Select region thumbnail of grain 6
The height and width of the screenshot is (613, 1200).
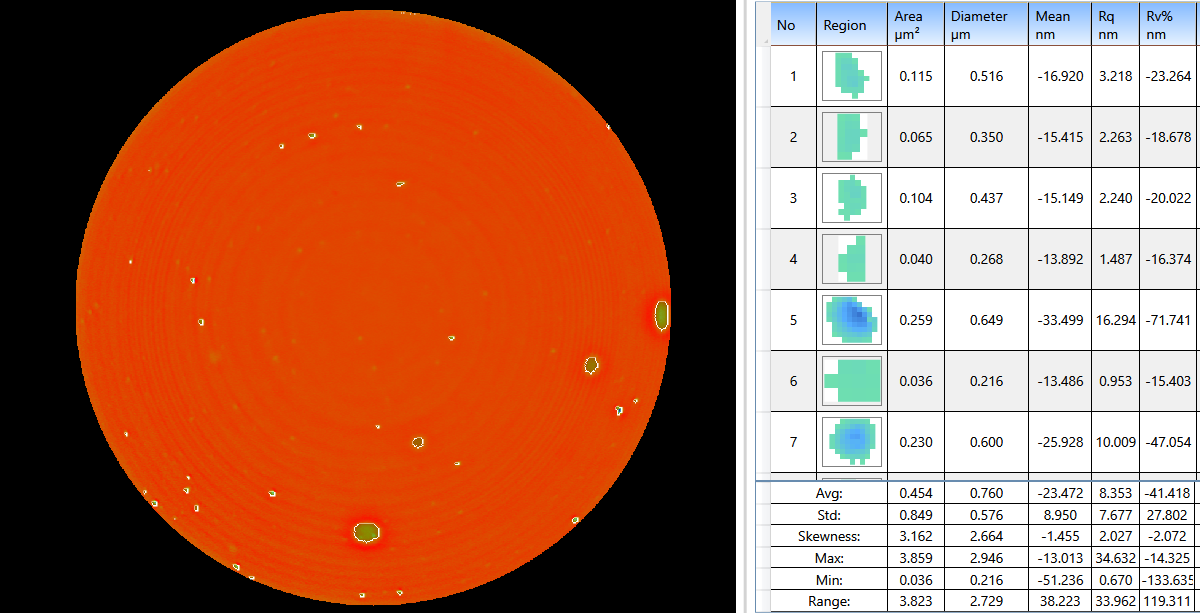(851, 381)
